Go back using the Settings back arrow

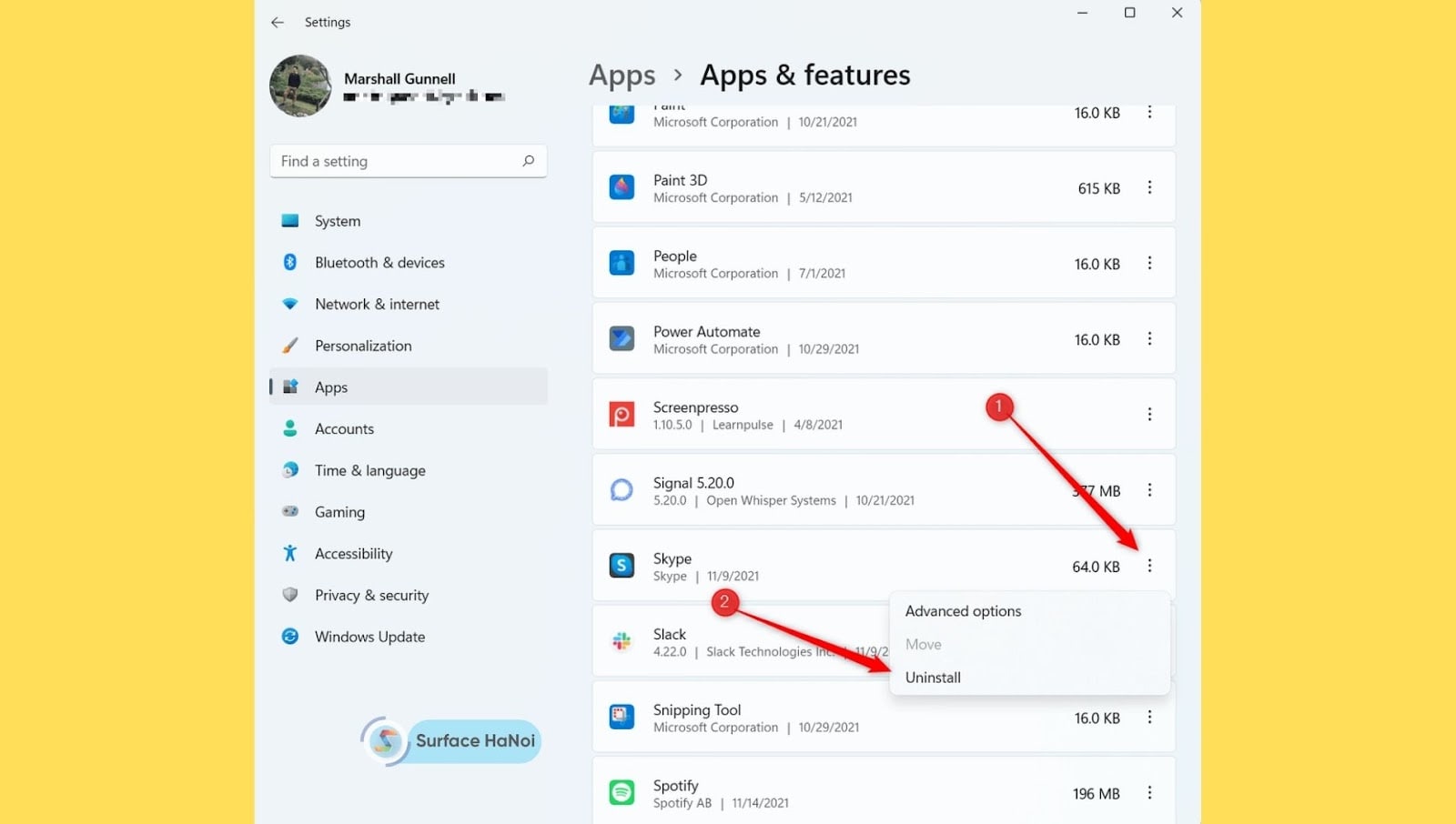click(x=278, y=22)
